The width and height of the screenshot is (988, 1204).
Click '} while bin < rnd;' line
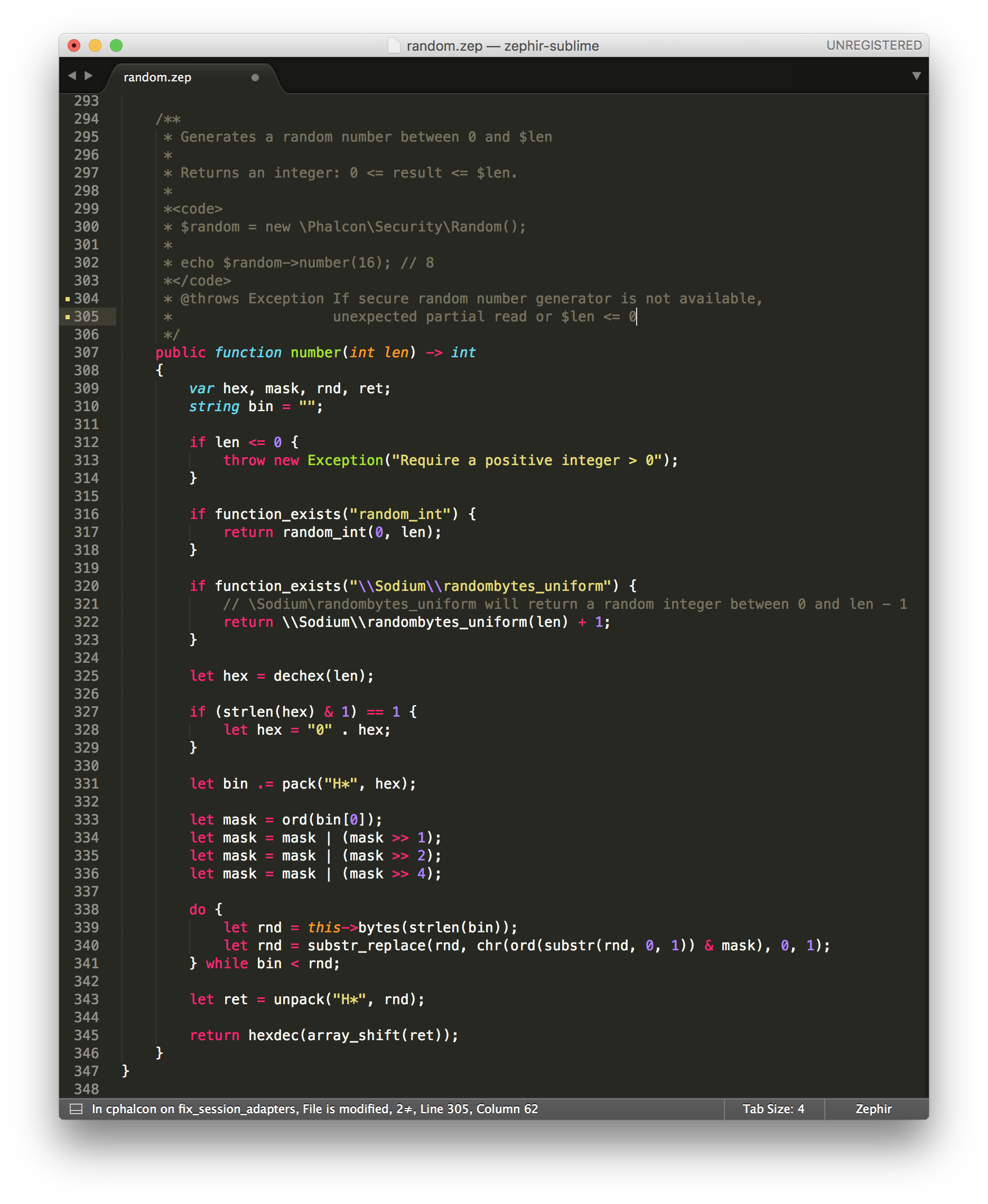[x=265, y=964]
